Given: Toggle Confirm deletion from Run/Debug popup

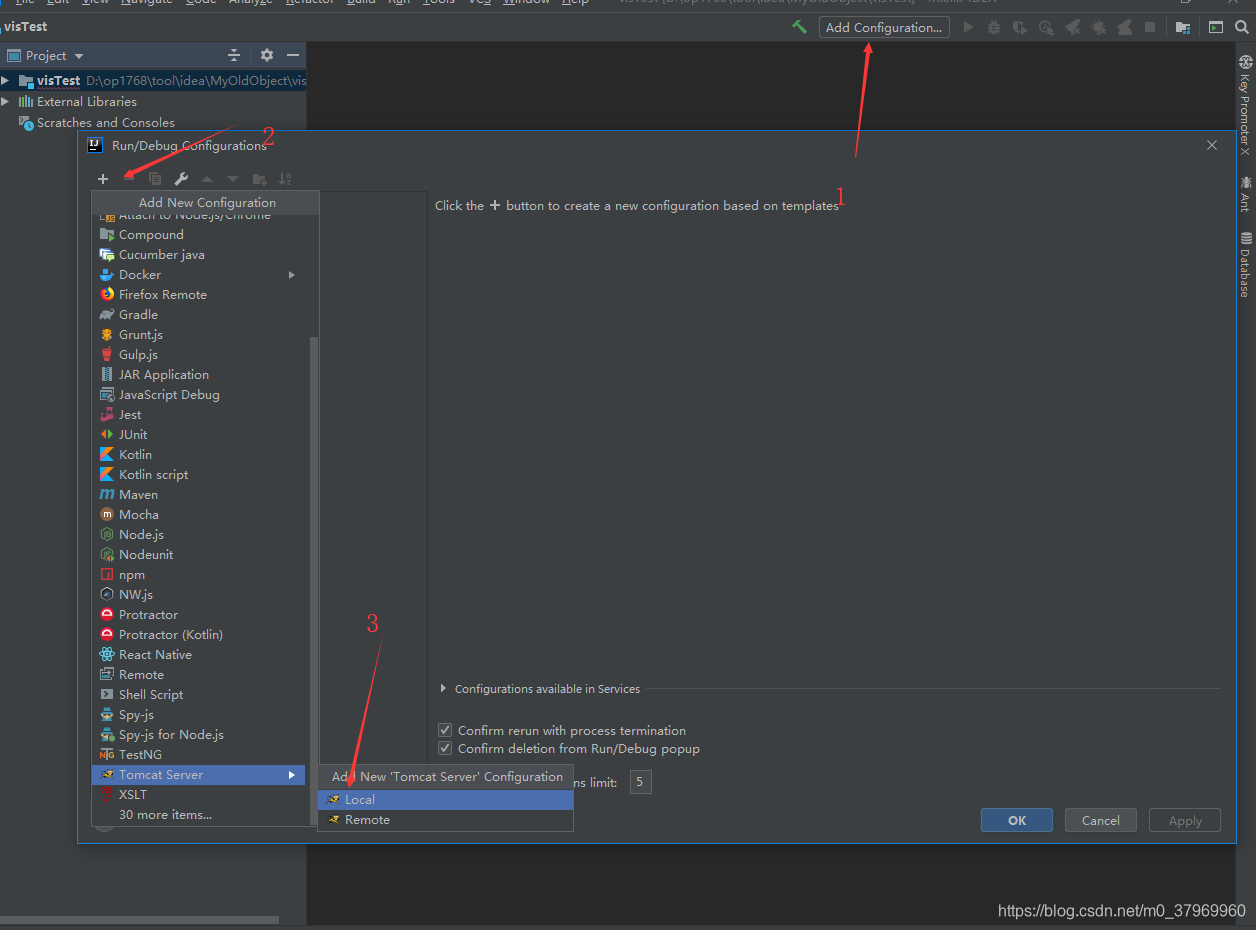Looking at the screenshot, I should point(445,748).
